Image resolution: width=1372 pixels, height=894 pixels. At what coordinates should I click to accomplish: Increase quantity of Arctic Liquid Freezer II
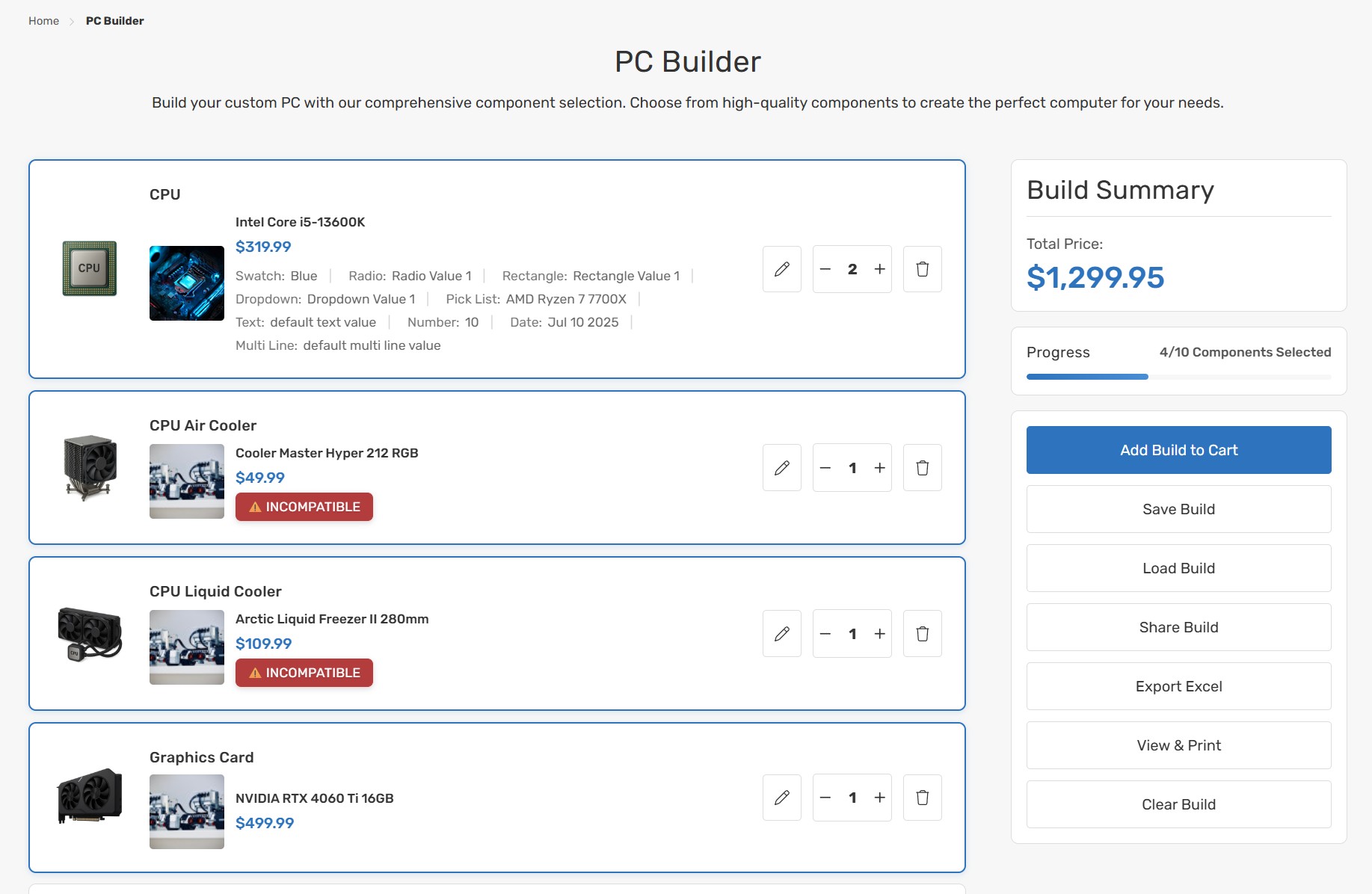[x=880, y=634]
